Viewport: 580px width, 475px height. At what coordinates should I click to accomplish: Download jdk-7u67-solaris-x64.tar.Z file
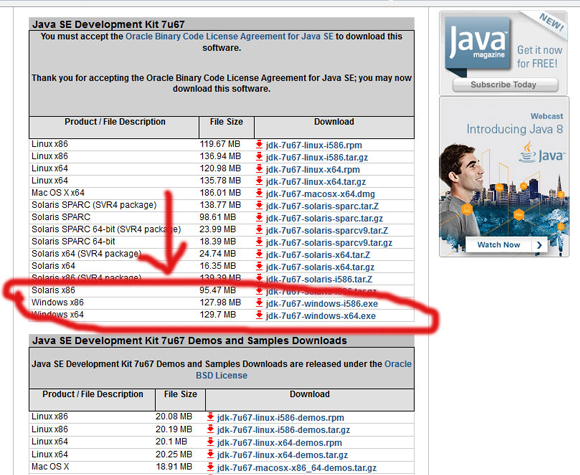coord(318,255)
